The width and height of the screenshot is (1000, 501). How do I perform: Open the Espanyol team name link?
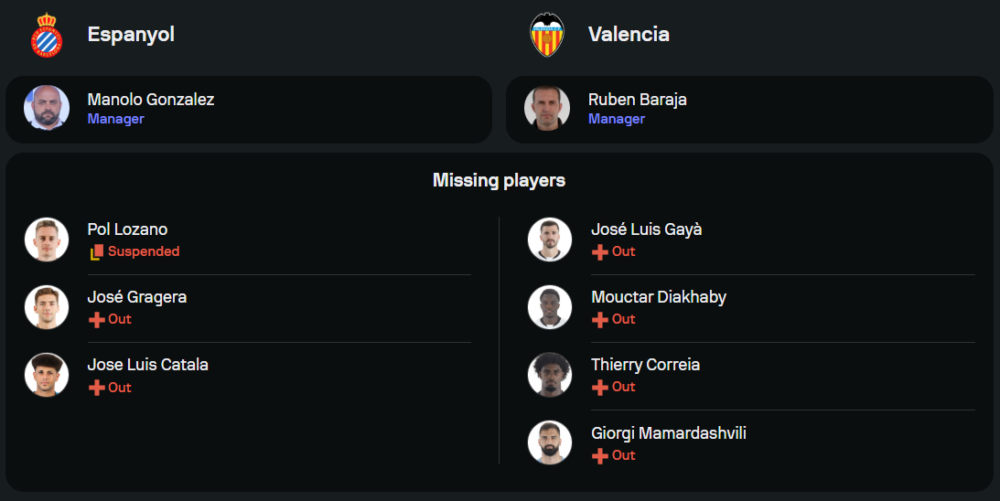(131, 34)
